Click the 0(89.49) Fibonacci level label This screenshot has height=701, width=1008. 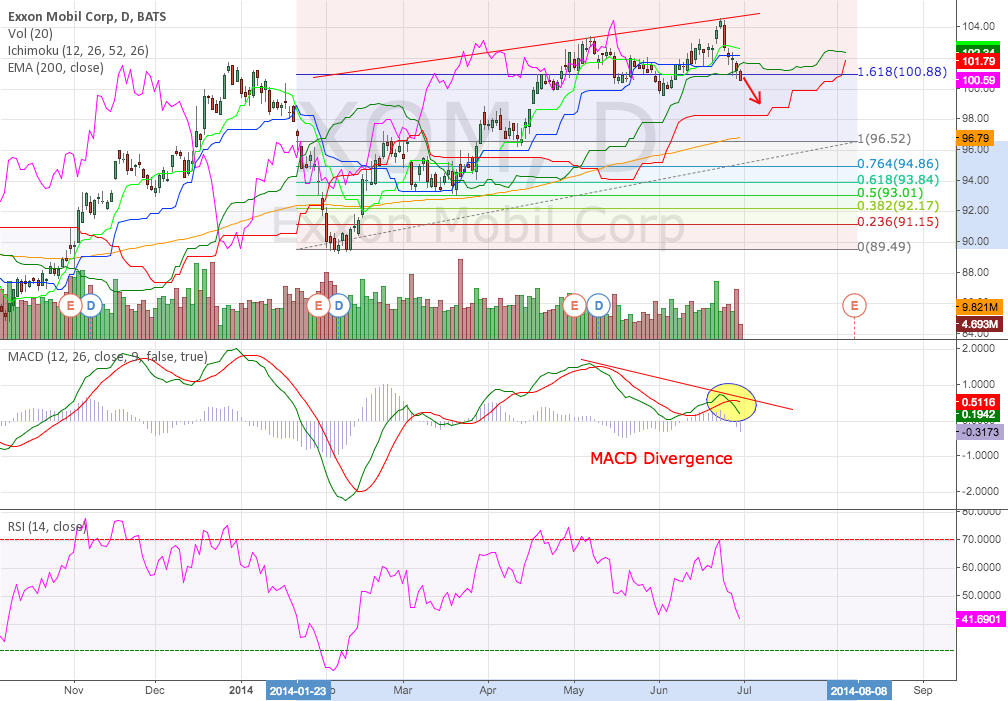click(884, 247)
